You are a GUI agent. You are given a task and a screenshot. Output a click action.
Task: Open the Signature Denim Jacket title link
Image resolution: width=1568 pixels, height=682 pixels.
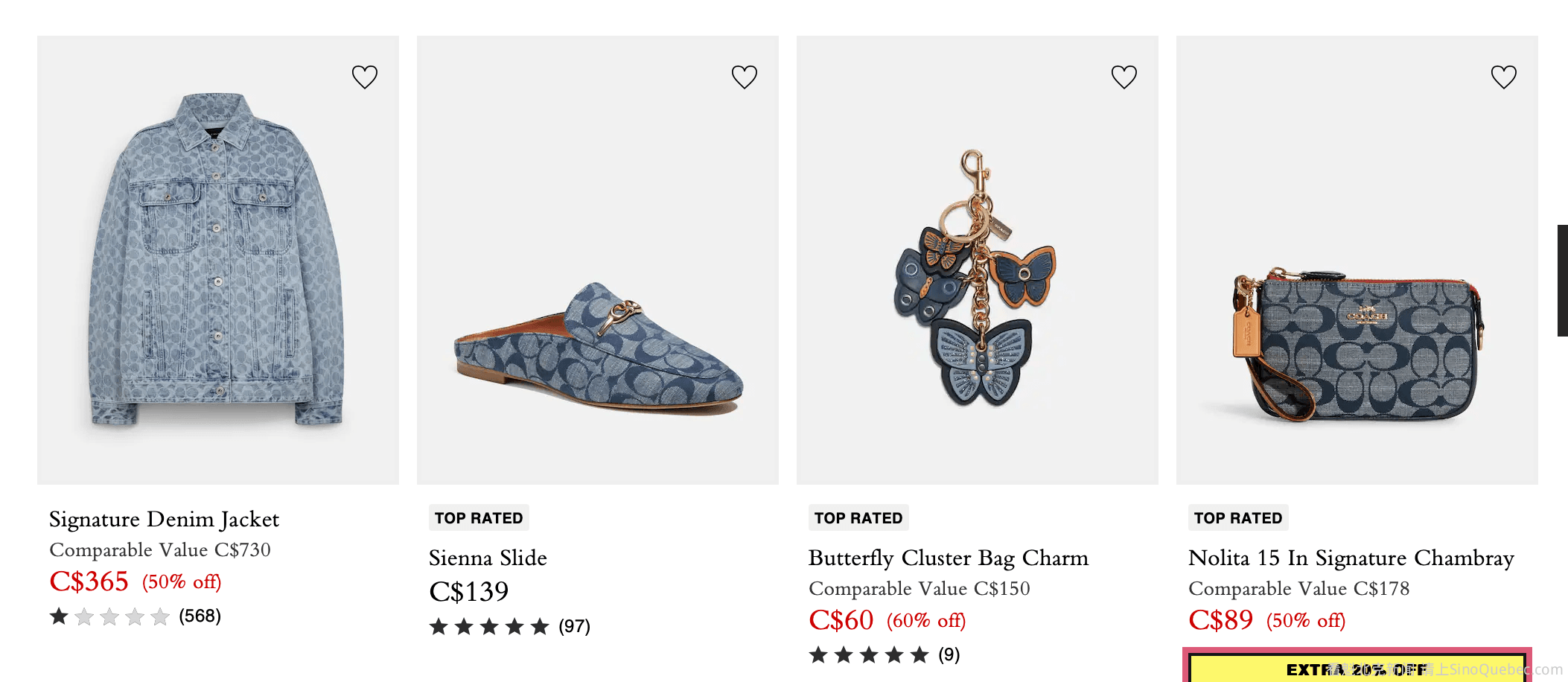point(164,519)
